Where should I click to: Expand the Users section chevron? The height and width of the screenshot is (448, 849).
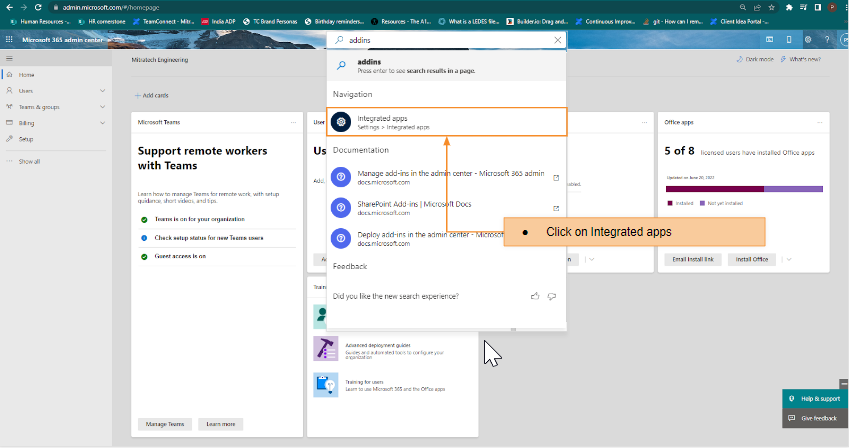[102, 91]
